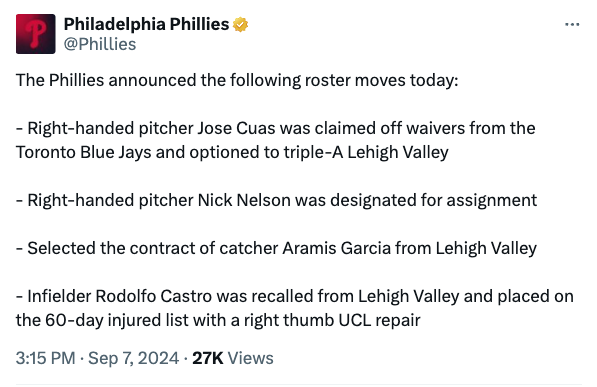Click the 27K view count number
The height and width of the screenshot is (387, 597).
(x=208, y=358)
